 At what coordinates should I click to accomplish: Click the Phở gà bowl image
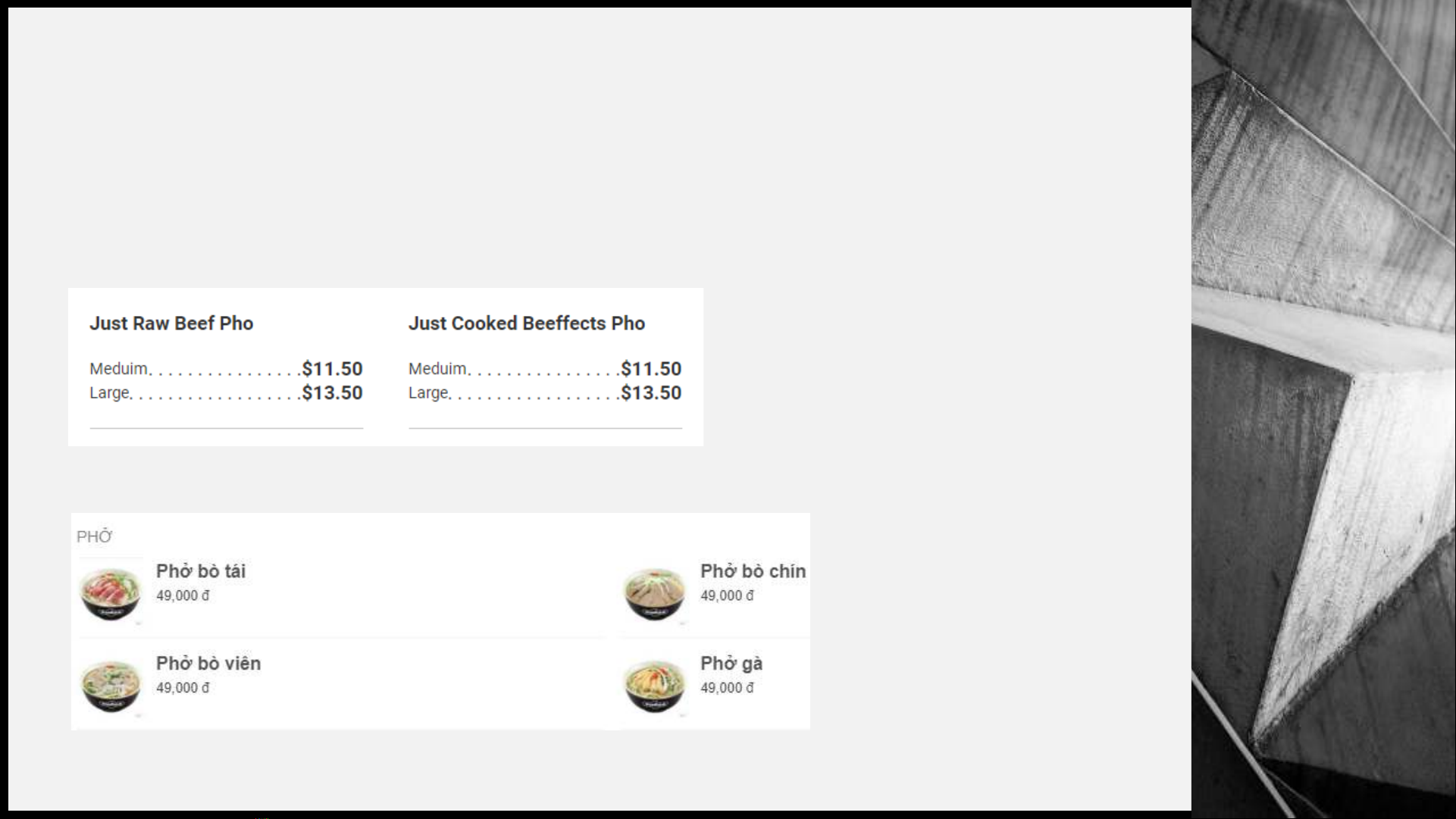click(x=654, y=686)
